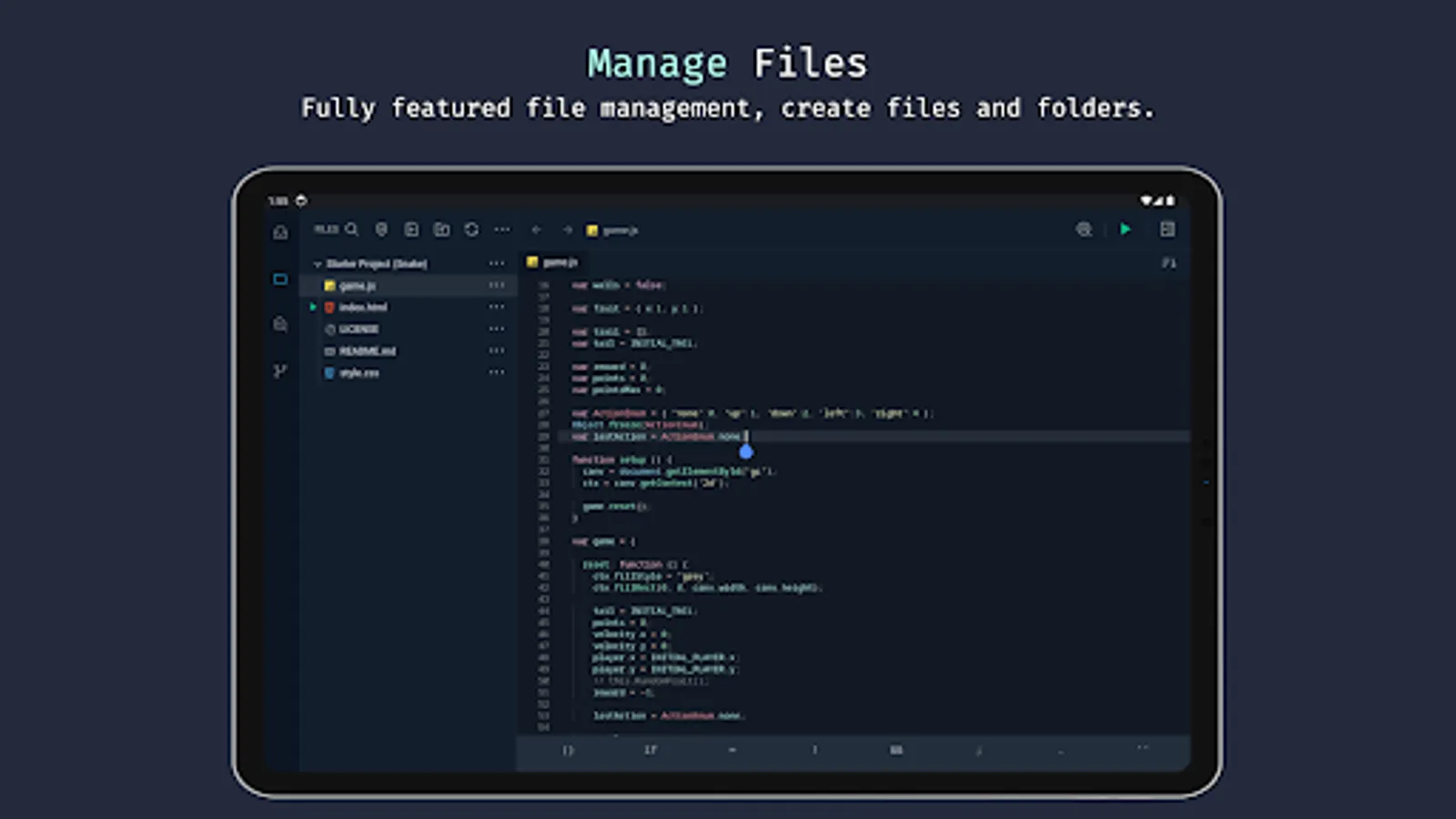Open the home panel from the left sidebar

tap(280, 233)
